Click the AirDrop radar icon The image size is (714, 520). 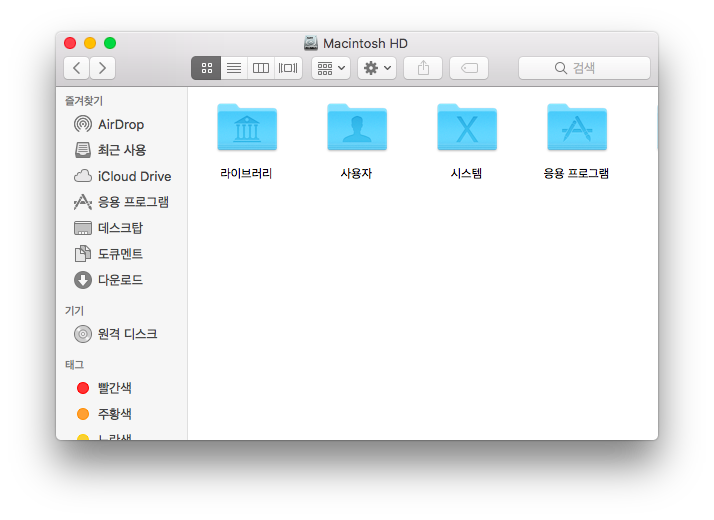pyautogui.click(x=82, y=124)
